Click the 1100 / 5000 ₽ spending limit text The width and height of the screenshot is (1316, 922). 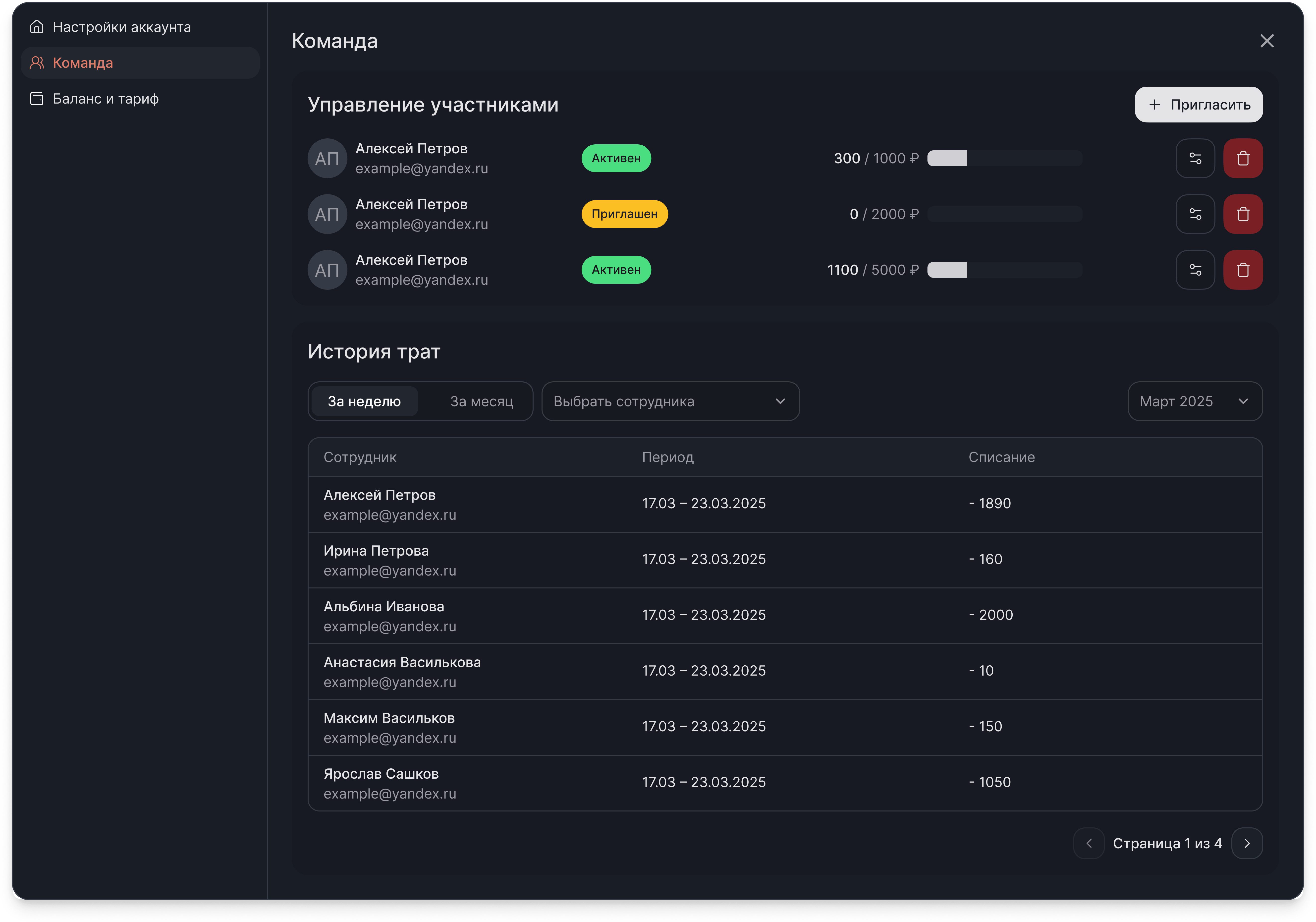click(x=873, y=270)
